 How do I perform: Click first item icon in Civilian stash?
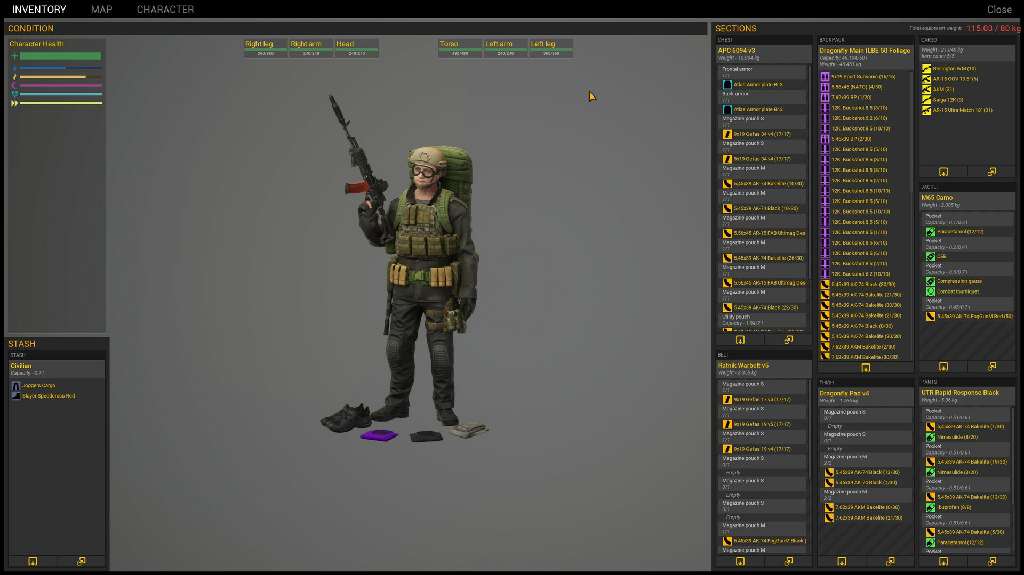(16, 386)
